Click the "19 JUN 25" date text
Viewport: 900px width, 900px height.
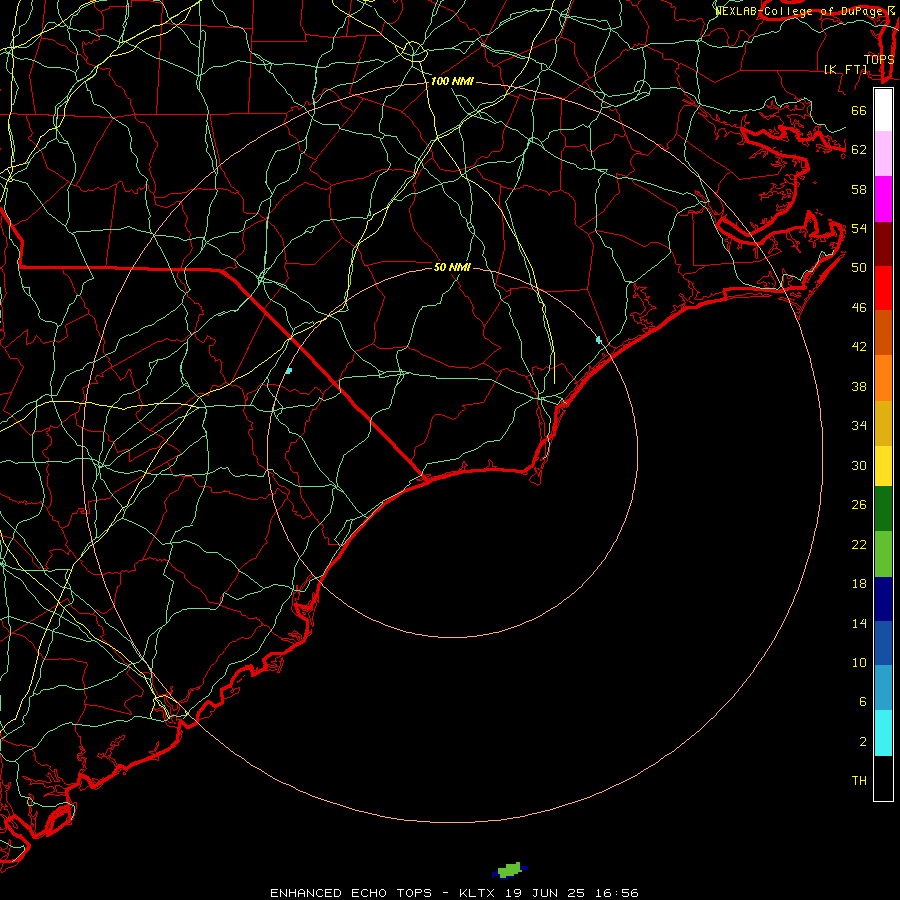(545, 893)
